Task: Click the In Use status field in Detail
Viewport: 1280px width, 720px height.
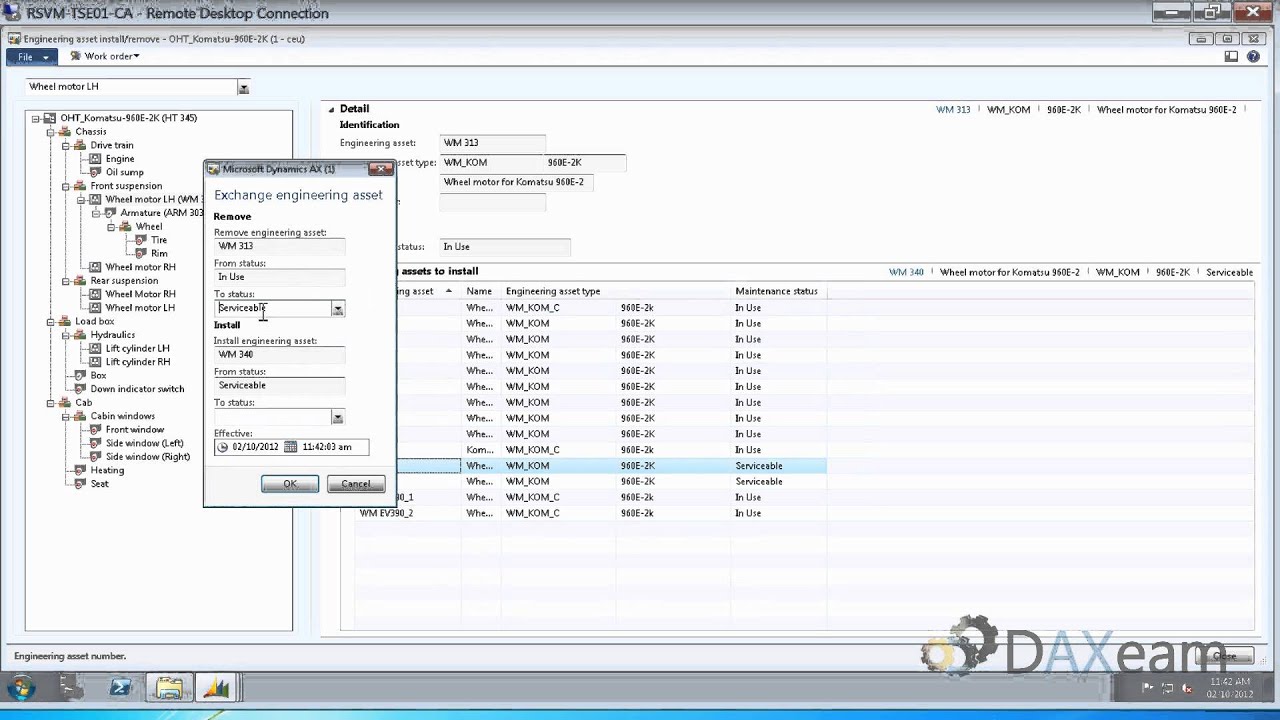Action: [505, 247]
